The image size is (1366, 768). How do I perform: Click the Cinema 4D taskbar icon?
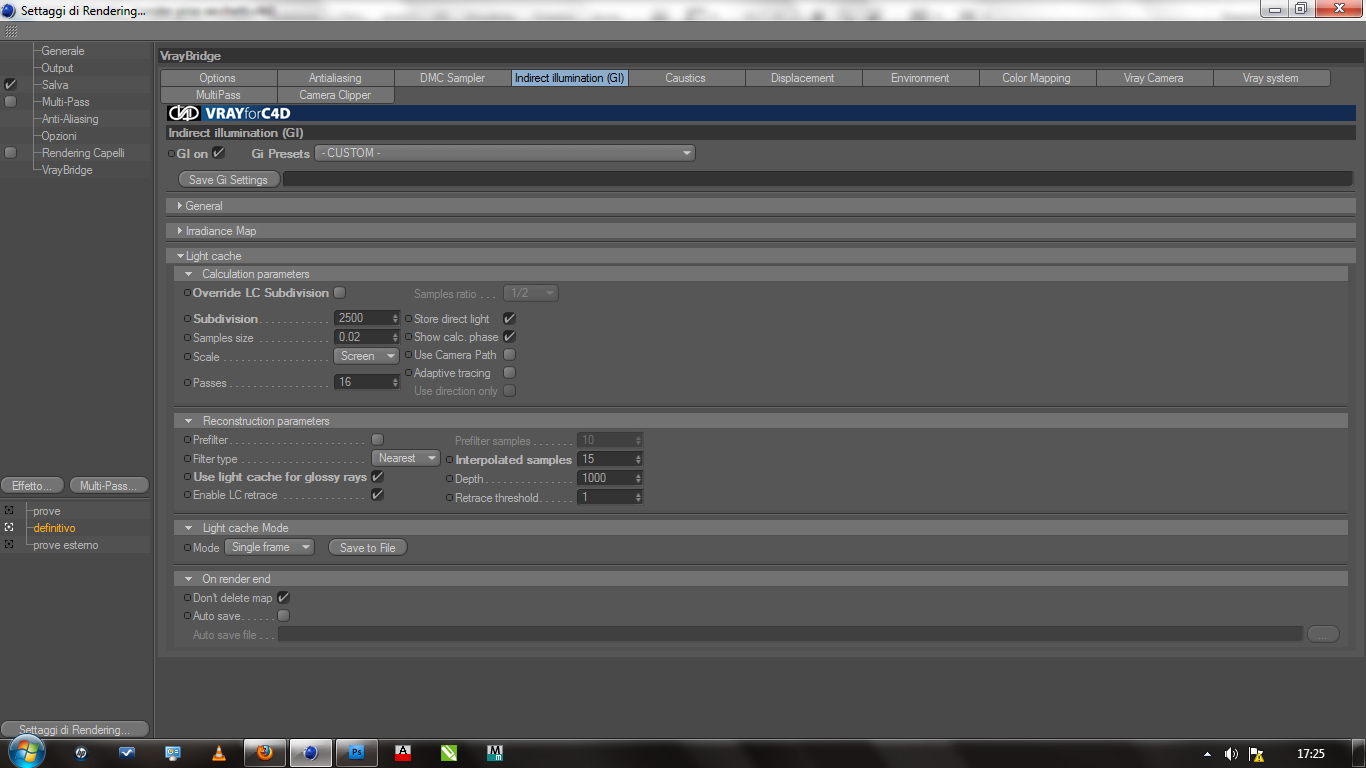click(x=310, y=753)
